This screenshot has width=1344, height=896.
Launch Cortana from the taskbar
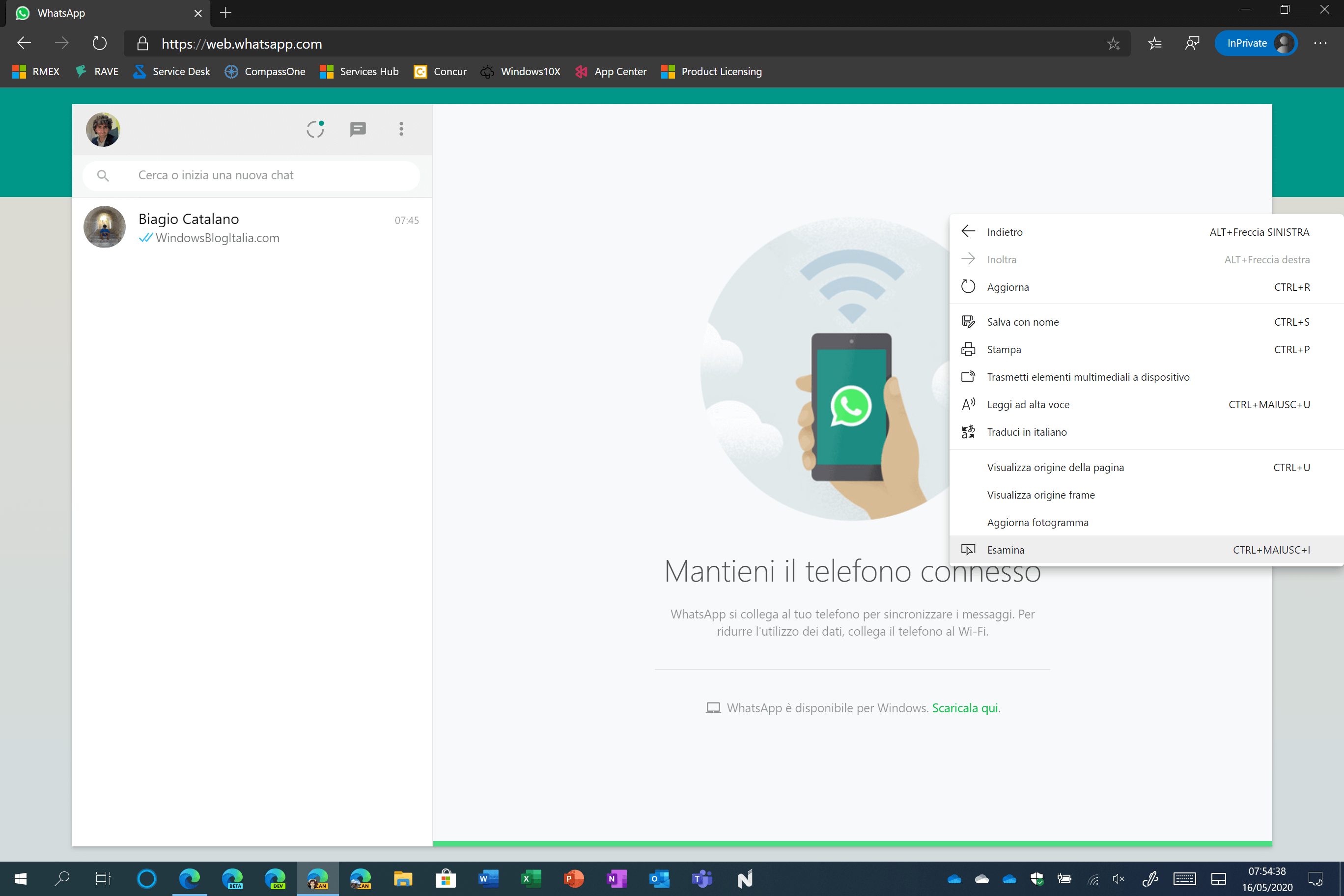(146, 879)
